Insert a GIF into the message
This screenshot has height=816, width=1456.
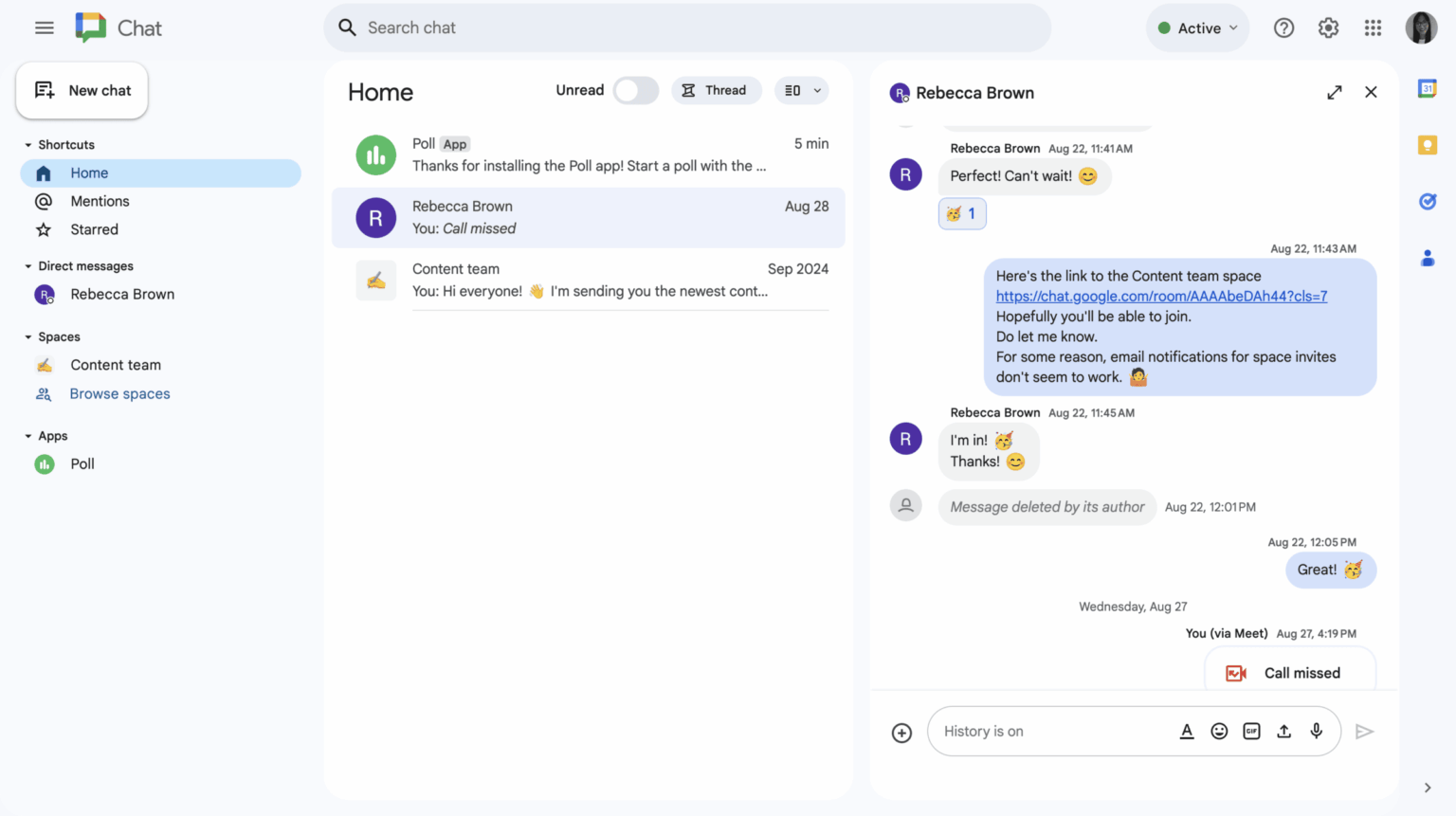coord(1251,731)
